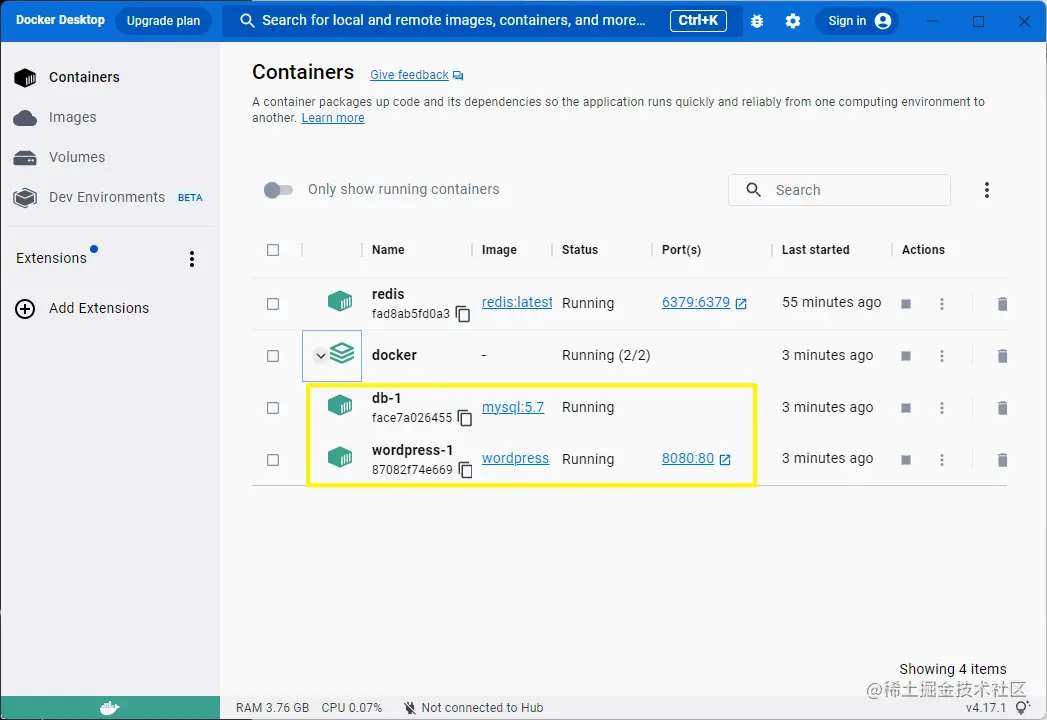Open the Volumes section
The height and width of the screenshot is (720, 1047).
76,157
